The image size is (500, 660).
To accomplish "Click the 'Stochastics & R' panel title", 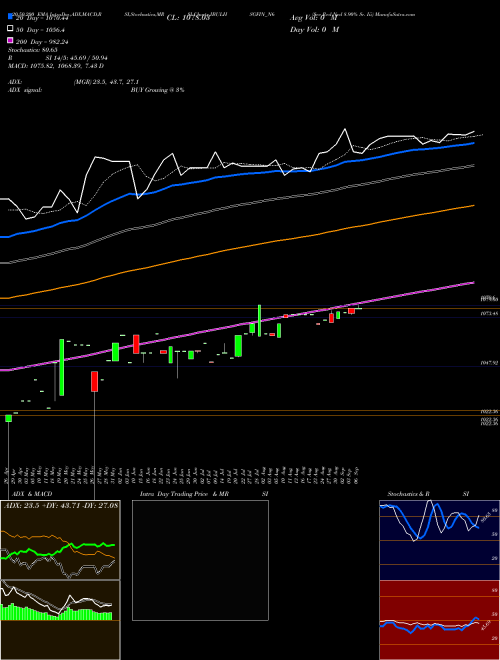I will (408, 494).
